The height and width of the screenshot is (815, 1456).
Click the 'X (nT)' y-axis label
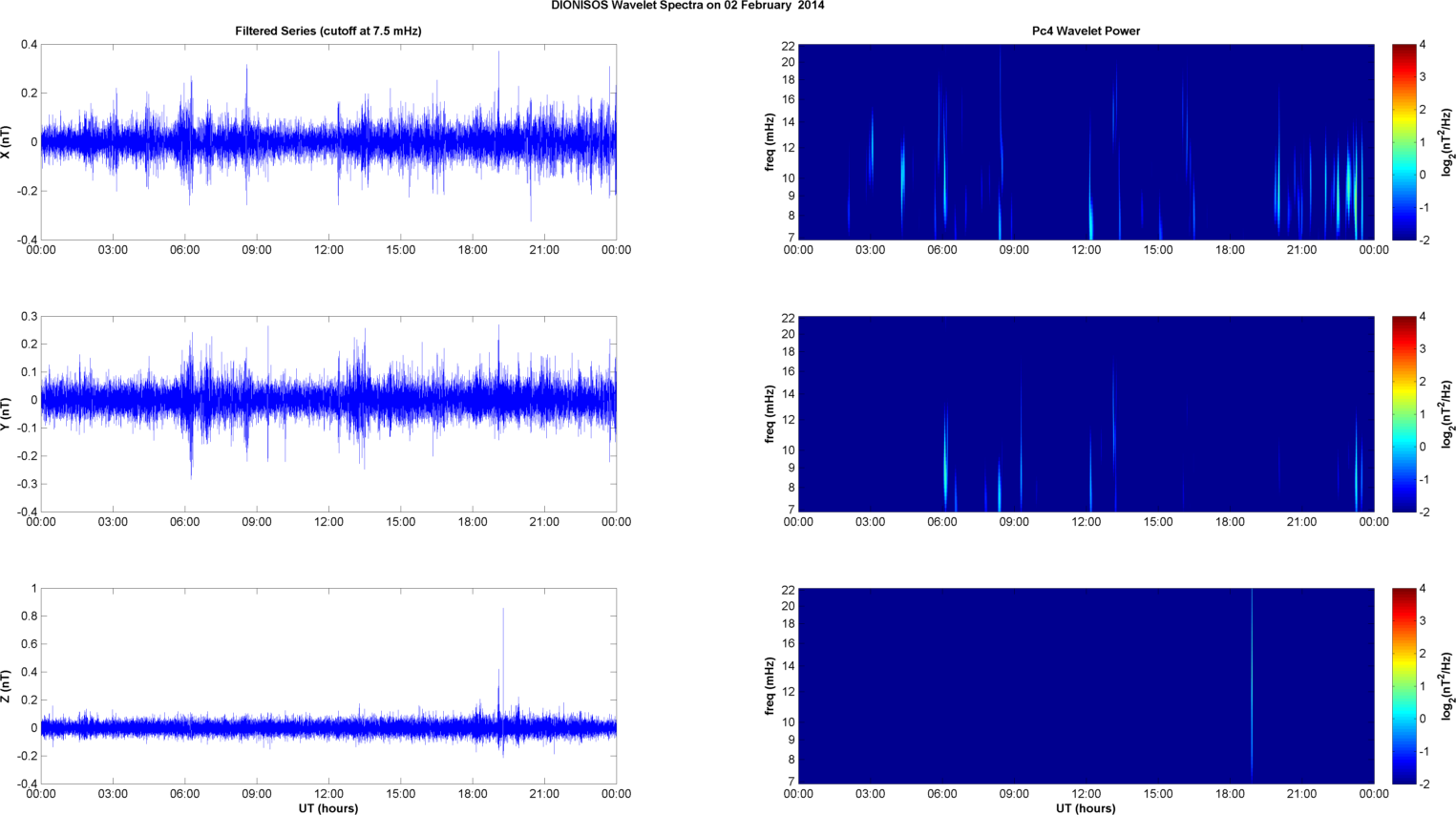[7, 142]
